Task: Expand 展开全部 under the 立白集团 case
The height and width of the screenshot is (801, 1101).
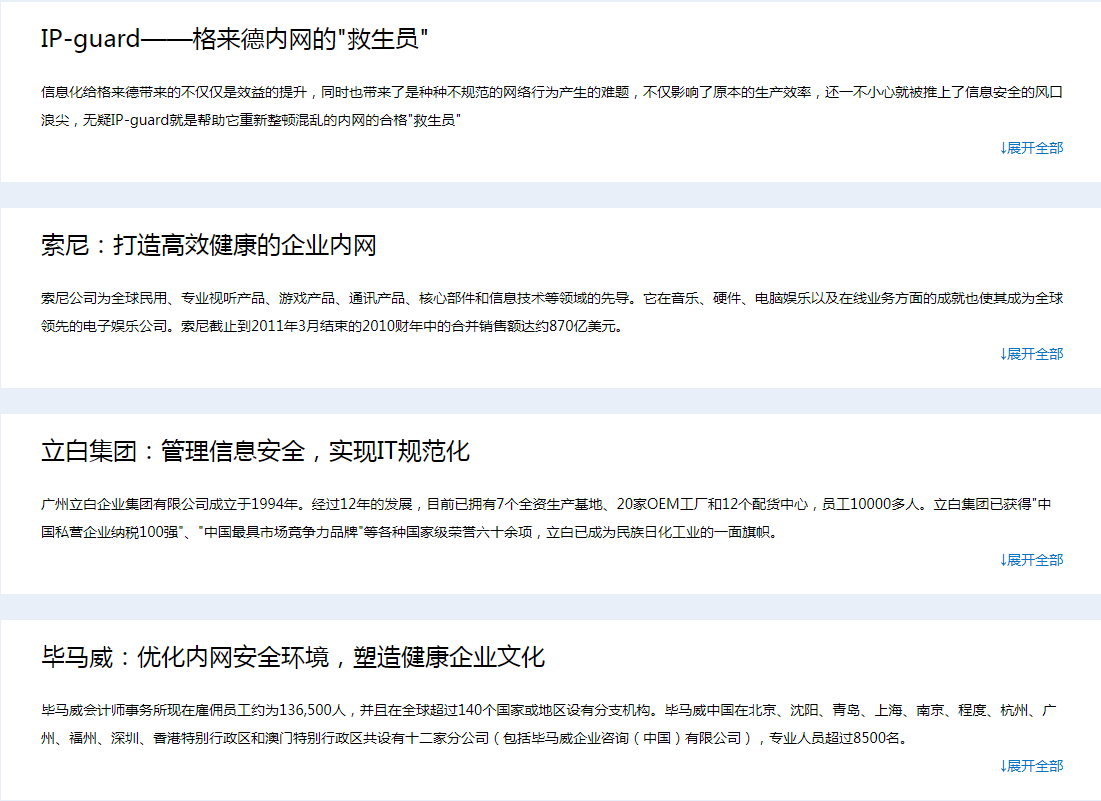Action: (1035, 560)
